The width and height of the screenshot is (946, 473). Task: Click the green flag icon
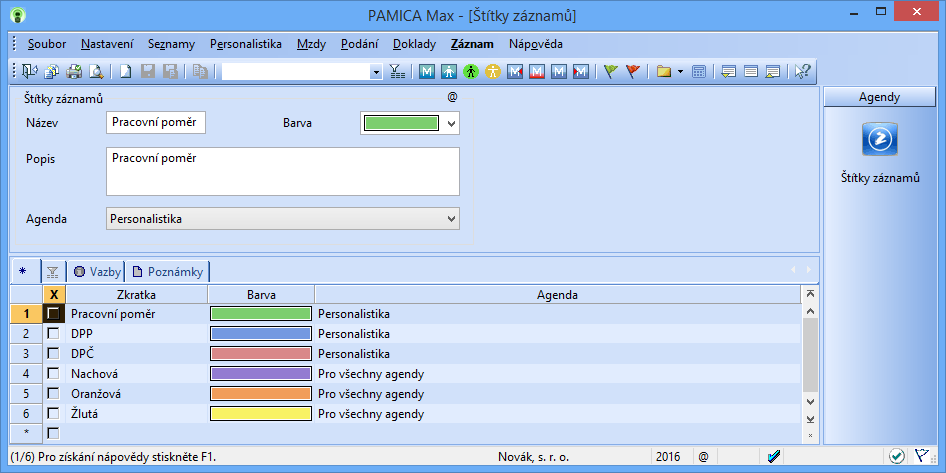tap(611, 72)
